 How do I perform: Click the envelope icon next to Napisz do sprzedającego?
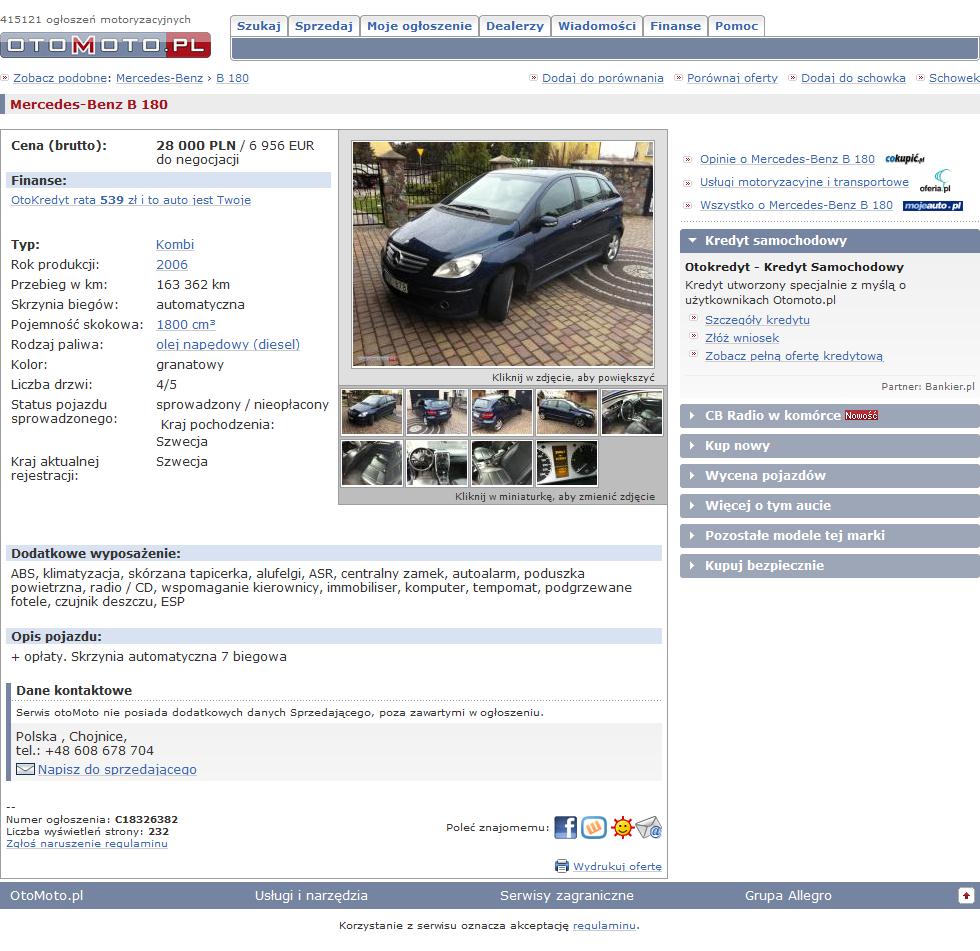pyautogui.click(x=25, y=769)
